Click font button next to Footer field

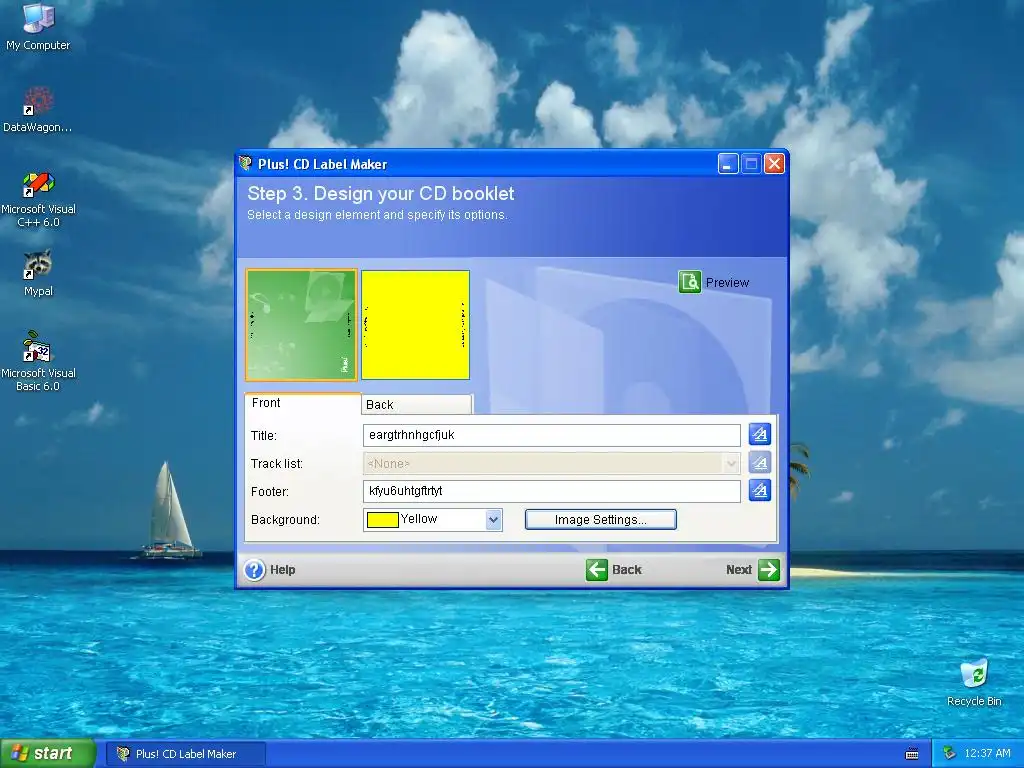click(x=760, y=490)
